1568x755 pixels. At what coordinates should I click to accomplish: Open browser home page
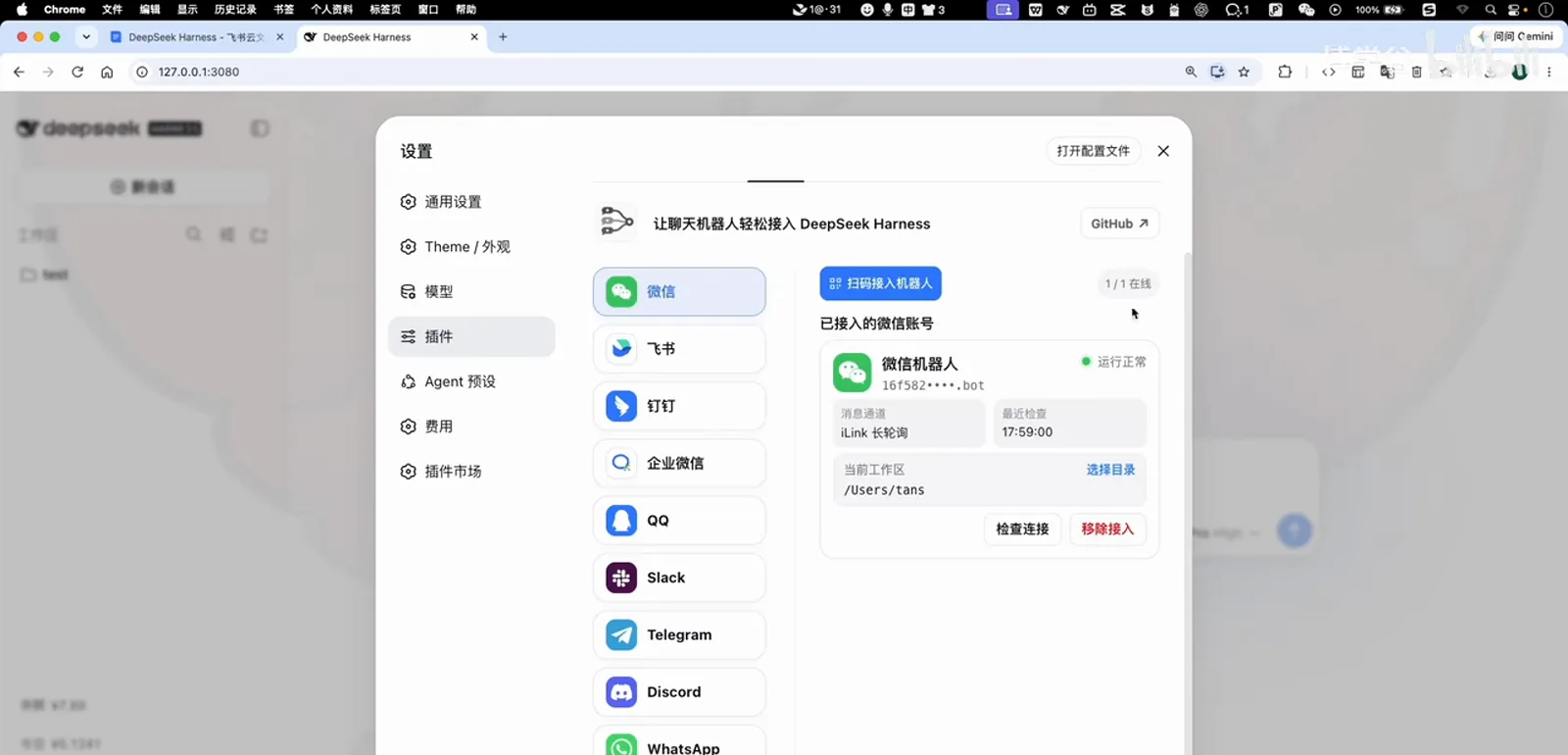coord(107,72)
